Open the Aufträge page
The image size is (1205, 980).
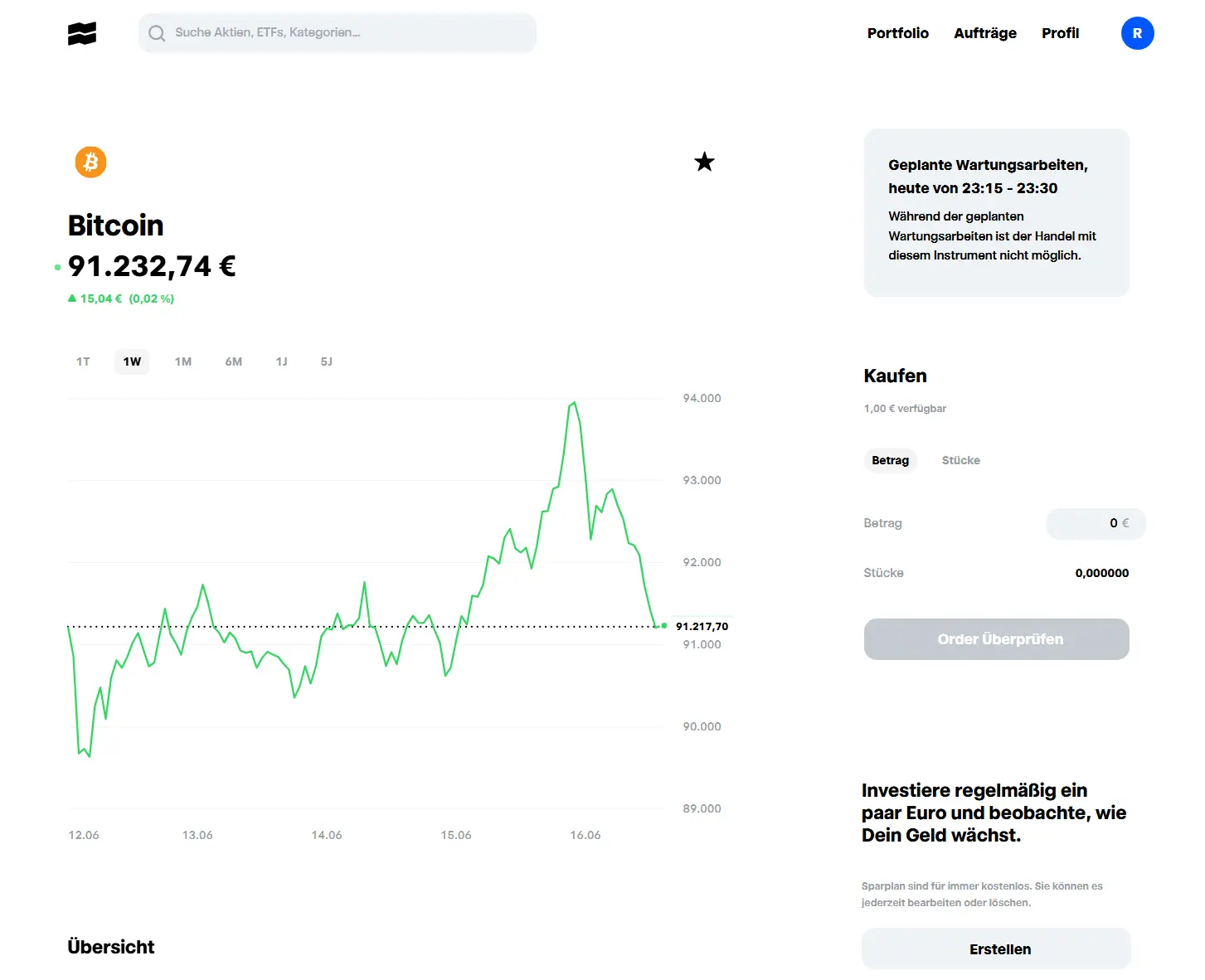(x=984, y=33)
